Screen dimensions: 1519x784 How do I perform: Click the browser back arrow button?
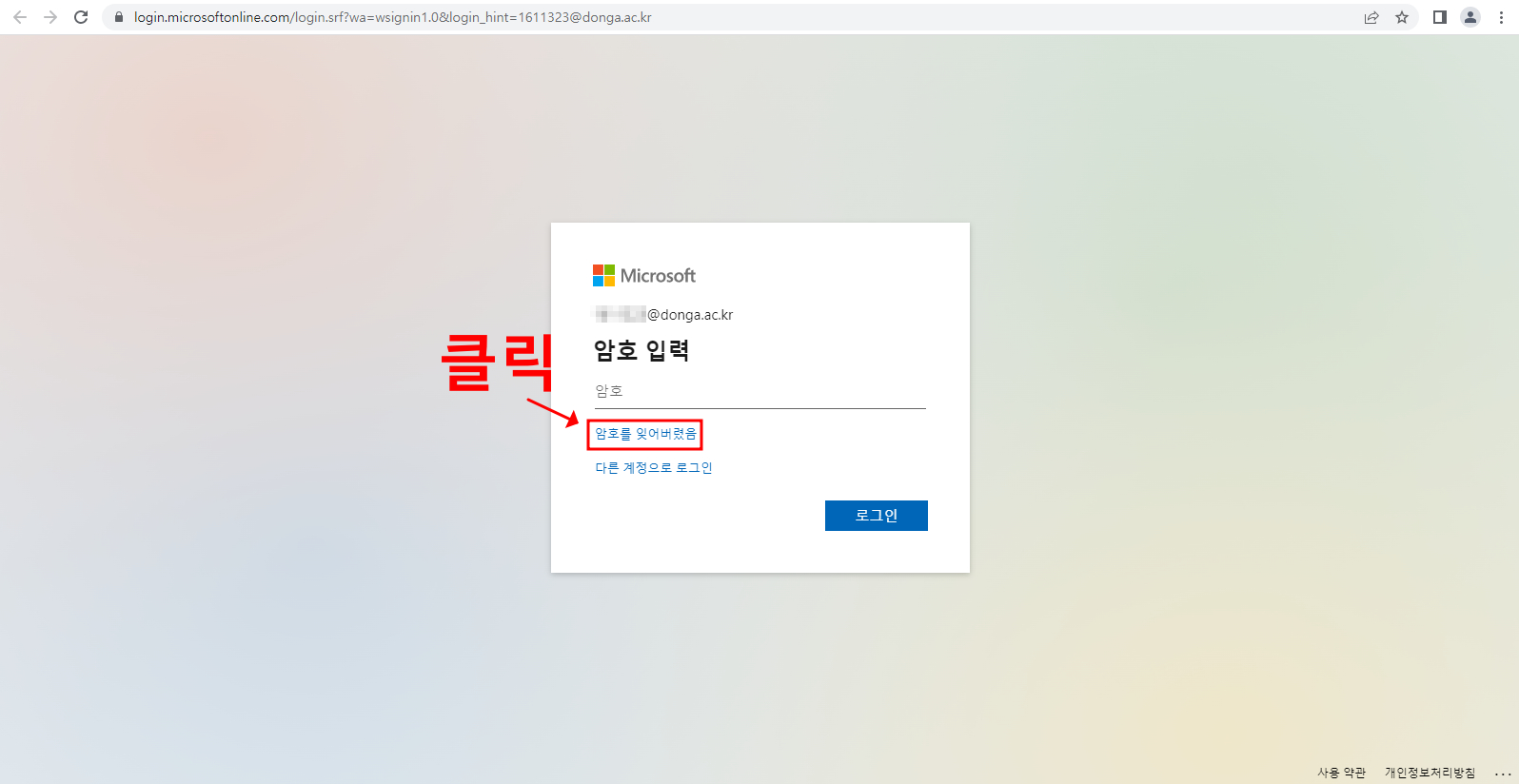pyautogui.click(x=20, y=17)
